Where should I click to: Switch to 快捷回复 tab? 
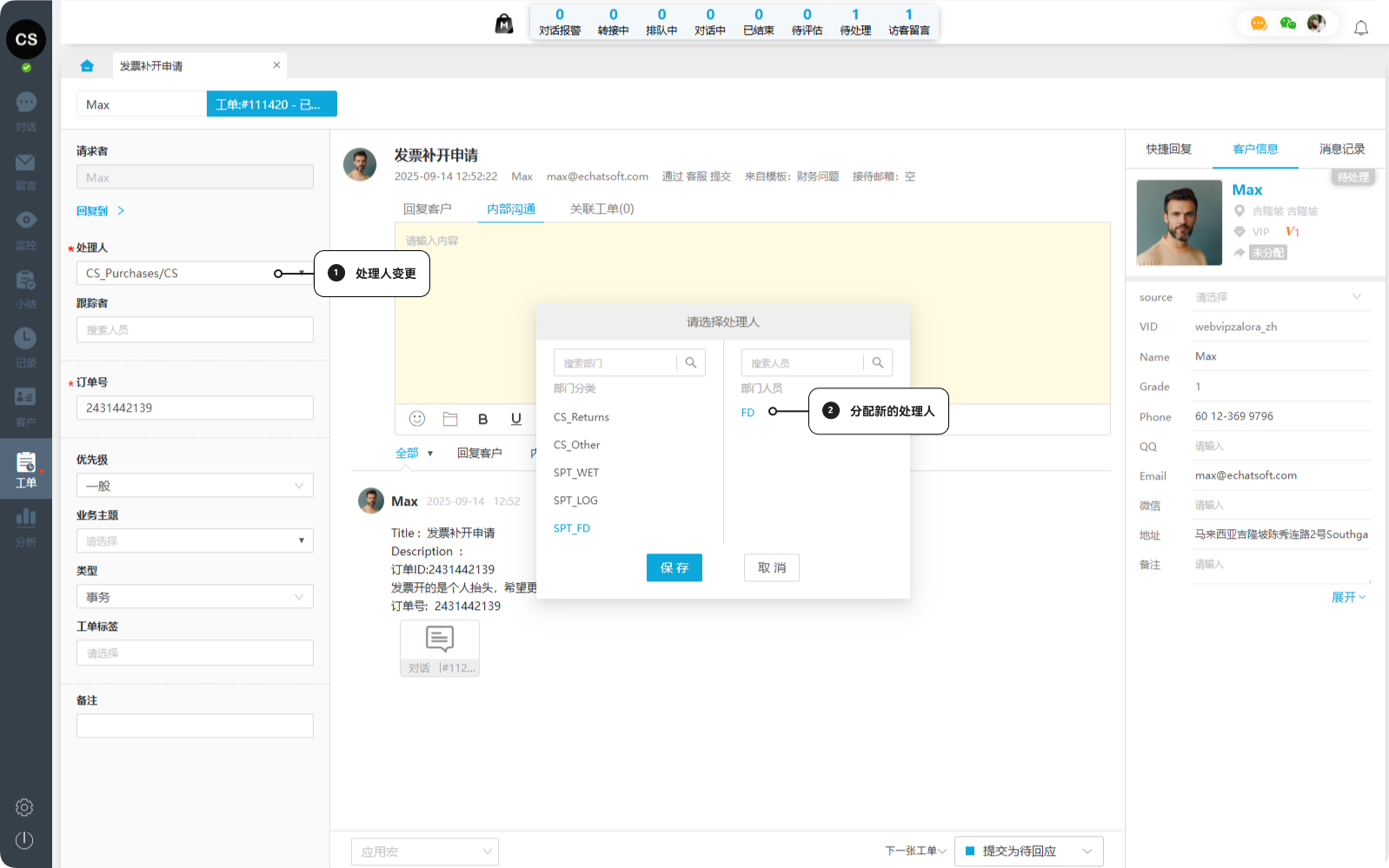tap(1168, 149)
